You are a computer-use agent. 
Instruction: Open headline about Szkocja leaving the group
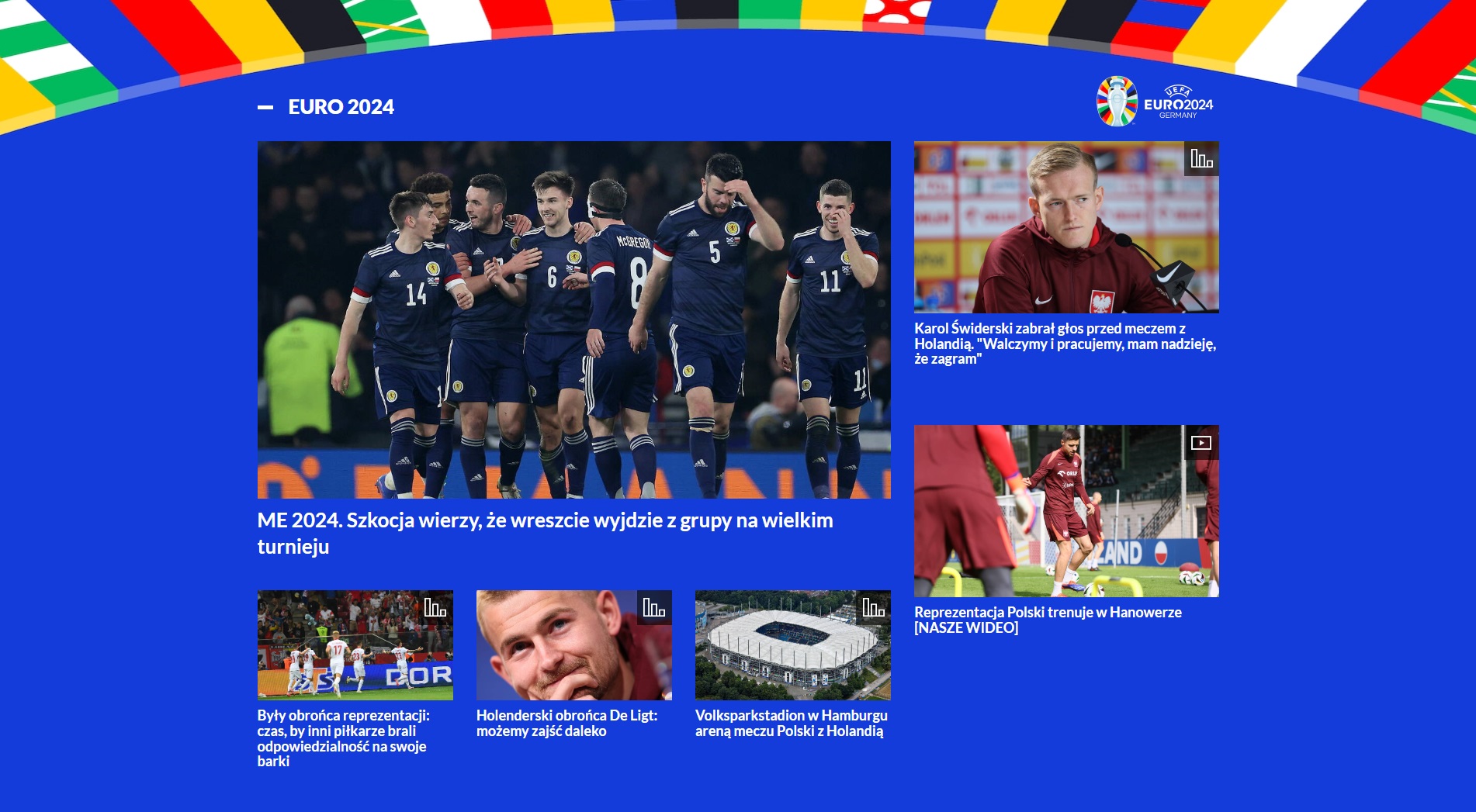[545, 534]
